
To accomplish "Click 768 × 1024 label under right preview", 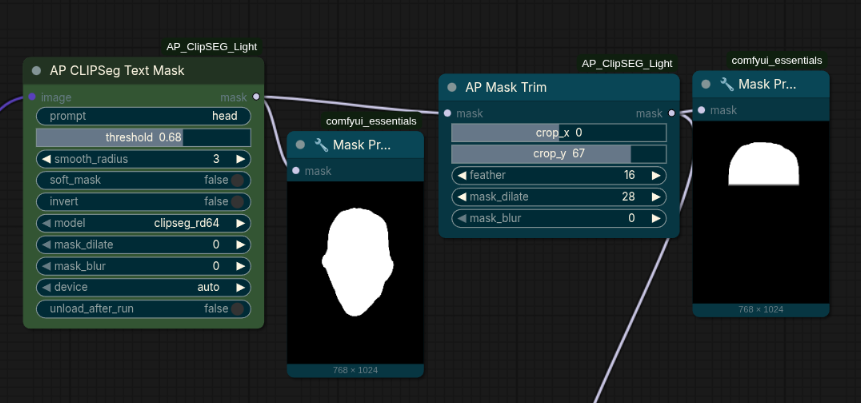I will click(761, 309).
